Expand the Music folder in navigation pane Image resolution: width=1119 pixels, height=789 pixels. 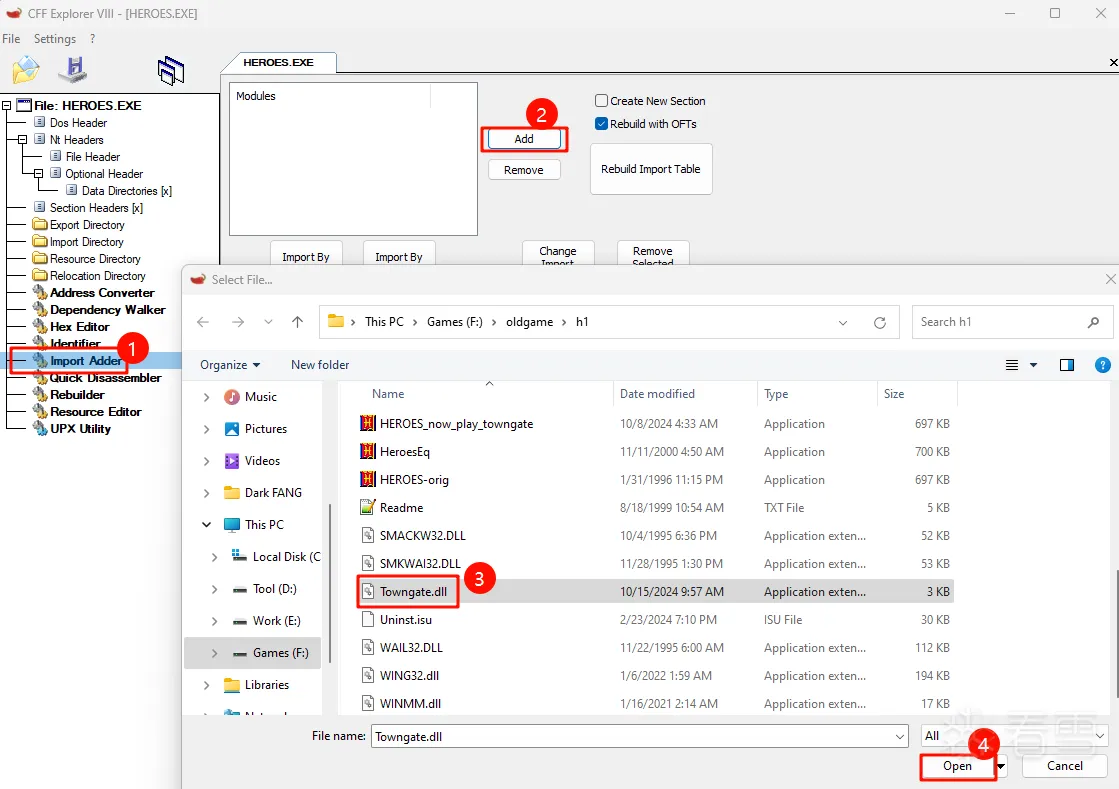[207, 397]
